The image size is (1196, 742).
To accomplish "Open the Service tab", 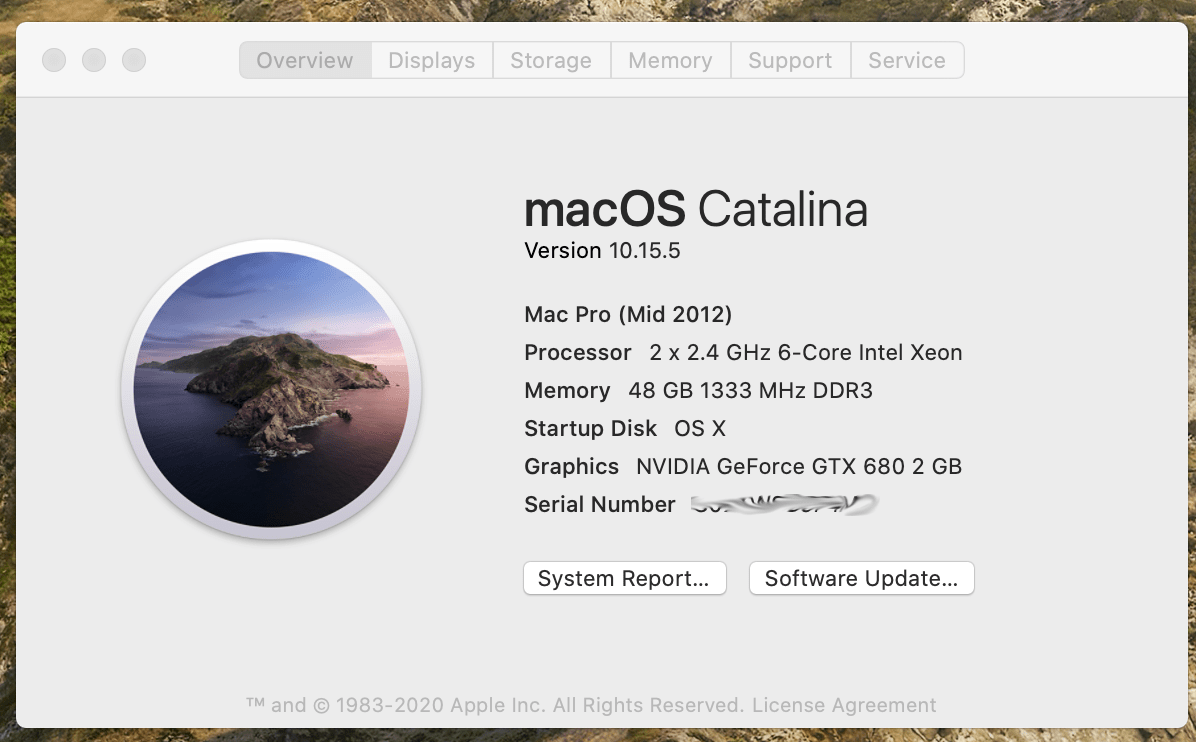I will [x=906, y=60].
